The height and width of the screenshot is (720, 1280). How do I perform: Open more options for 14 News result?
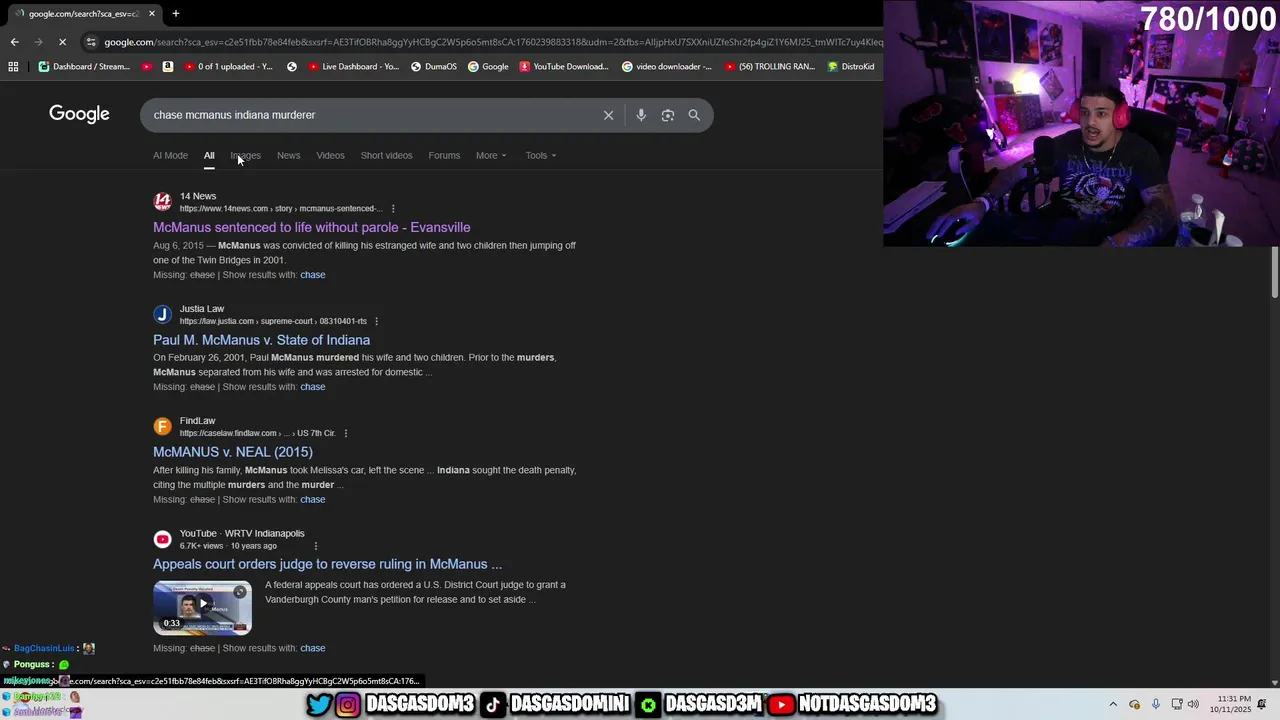click(393, 209)
